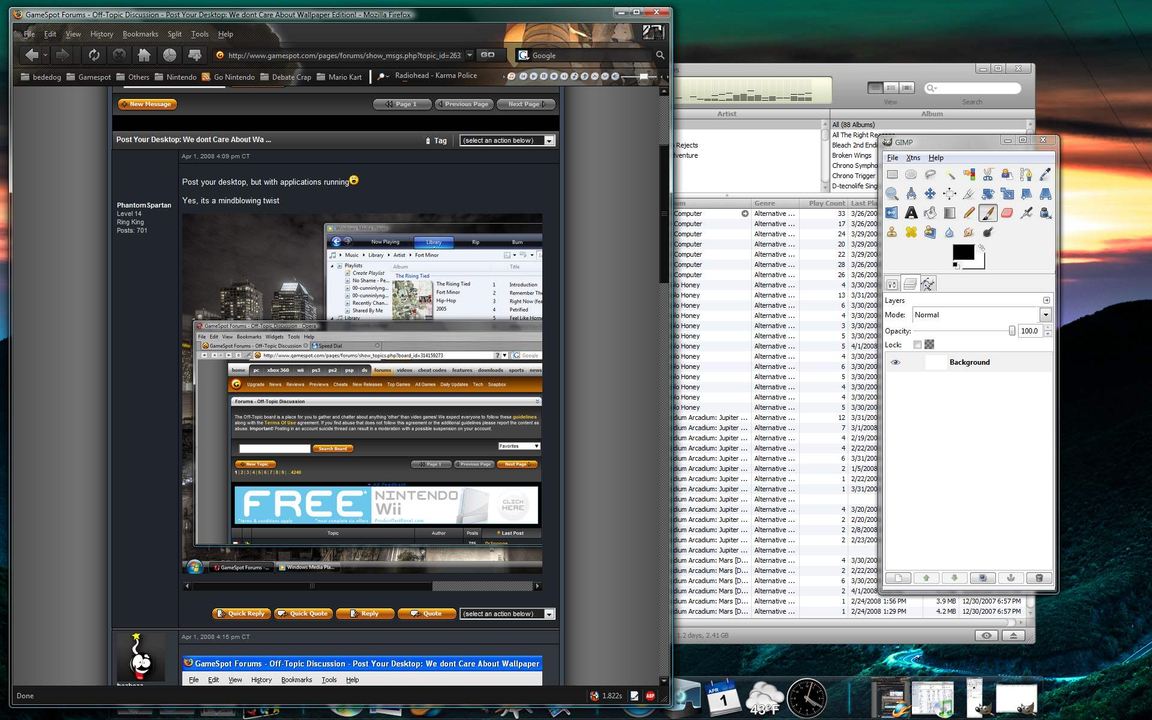Open the Bookmarks menu in Firefox
Image resolution: width=1152 pixels, height=720 pixels.
pyautogui.click(x=140, y=34)
